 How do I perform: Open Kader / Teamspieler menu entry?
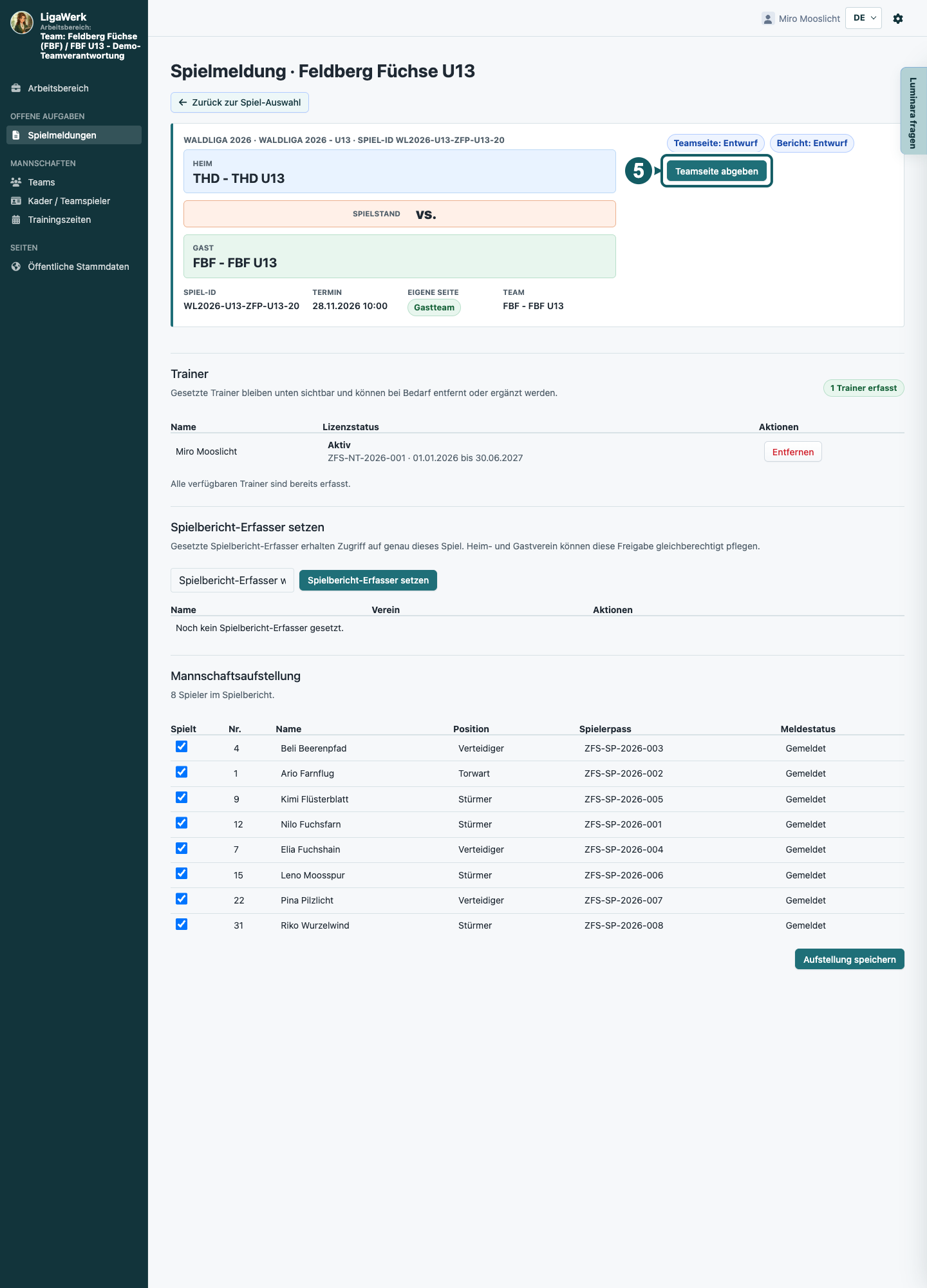click(74, 201)
